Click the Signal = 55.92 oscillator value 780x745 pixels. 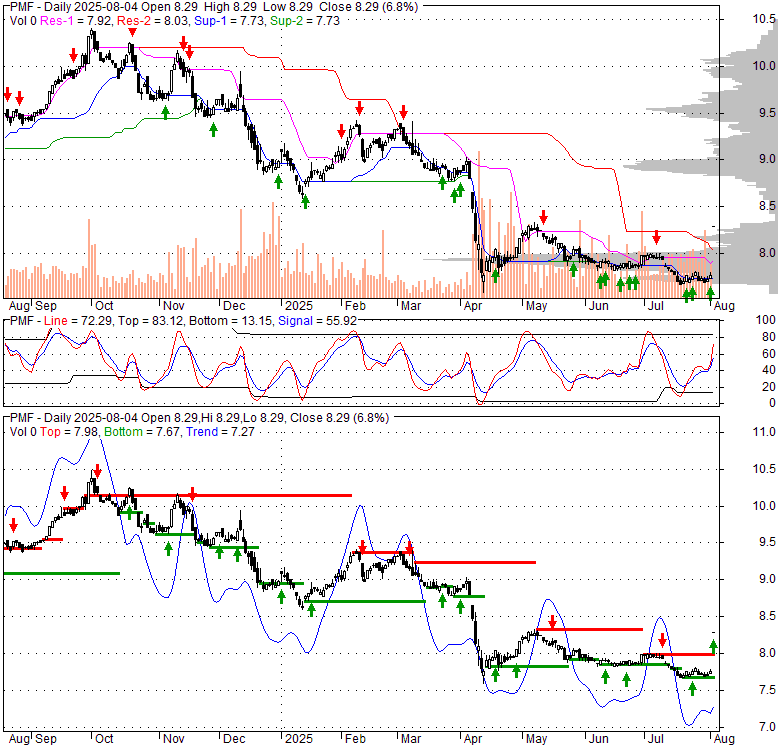[x=317, y=321]
